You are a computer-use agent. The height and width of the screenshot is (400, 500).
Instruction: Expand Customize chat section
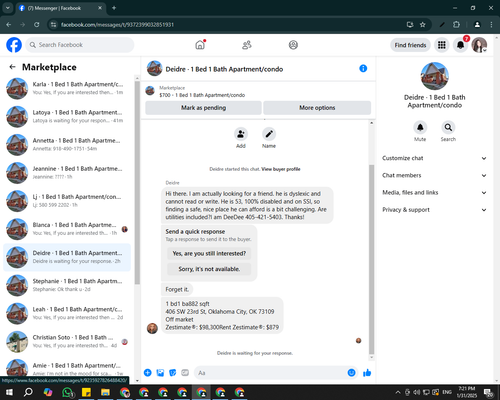(x=434, y=158)
